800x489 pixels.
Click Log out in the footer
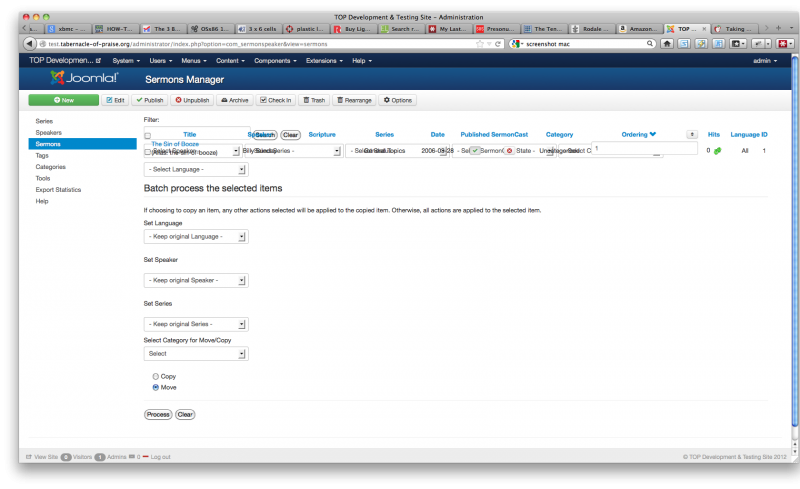tap(160, 457)
